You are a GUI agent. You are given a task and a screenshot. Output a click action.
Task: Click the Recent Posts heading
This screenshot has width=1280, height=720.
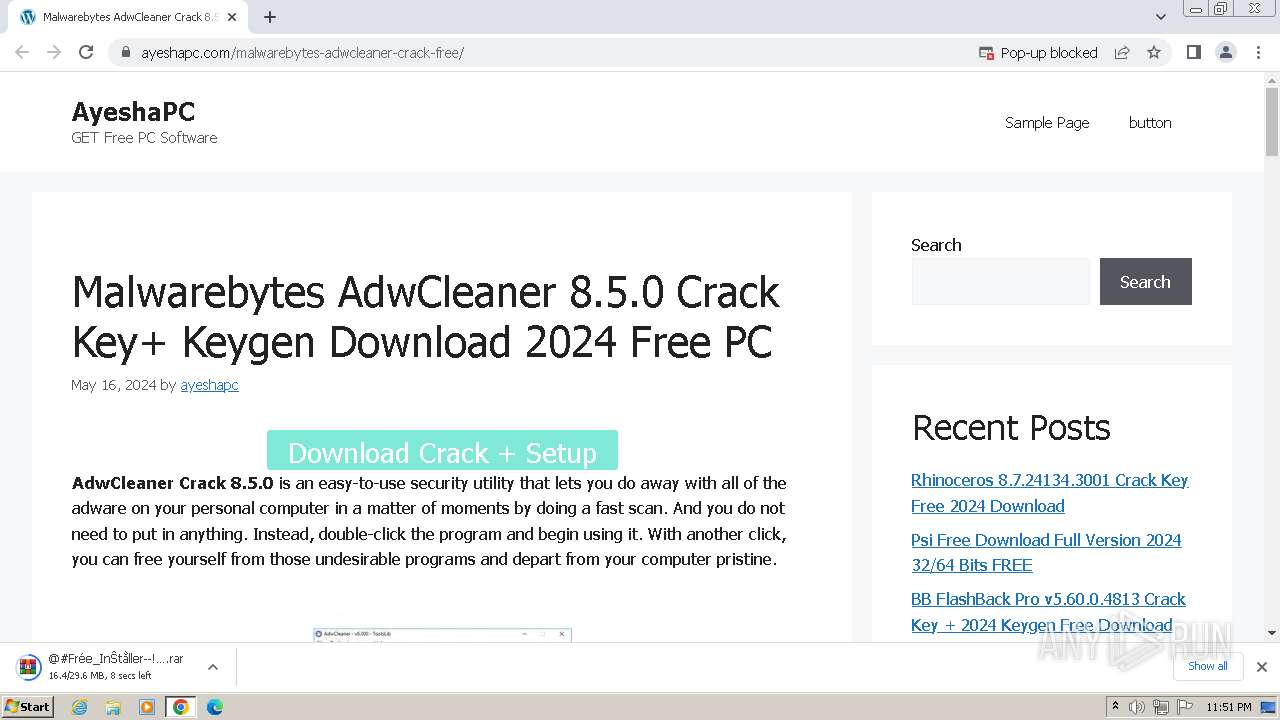pyautogui.click(x=1011, y=428)
